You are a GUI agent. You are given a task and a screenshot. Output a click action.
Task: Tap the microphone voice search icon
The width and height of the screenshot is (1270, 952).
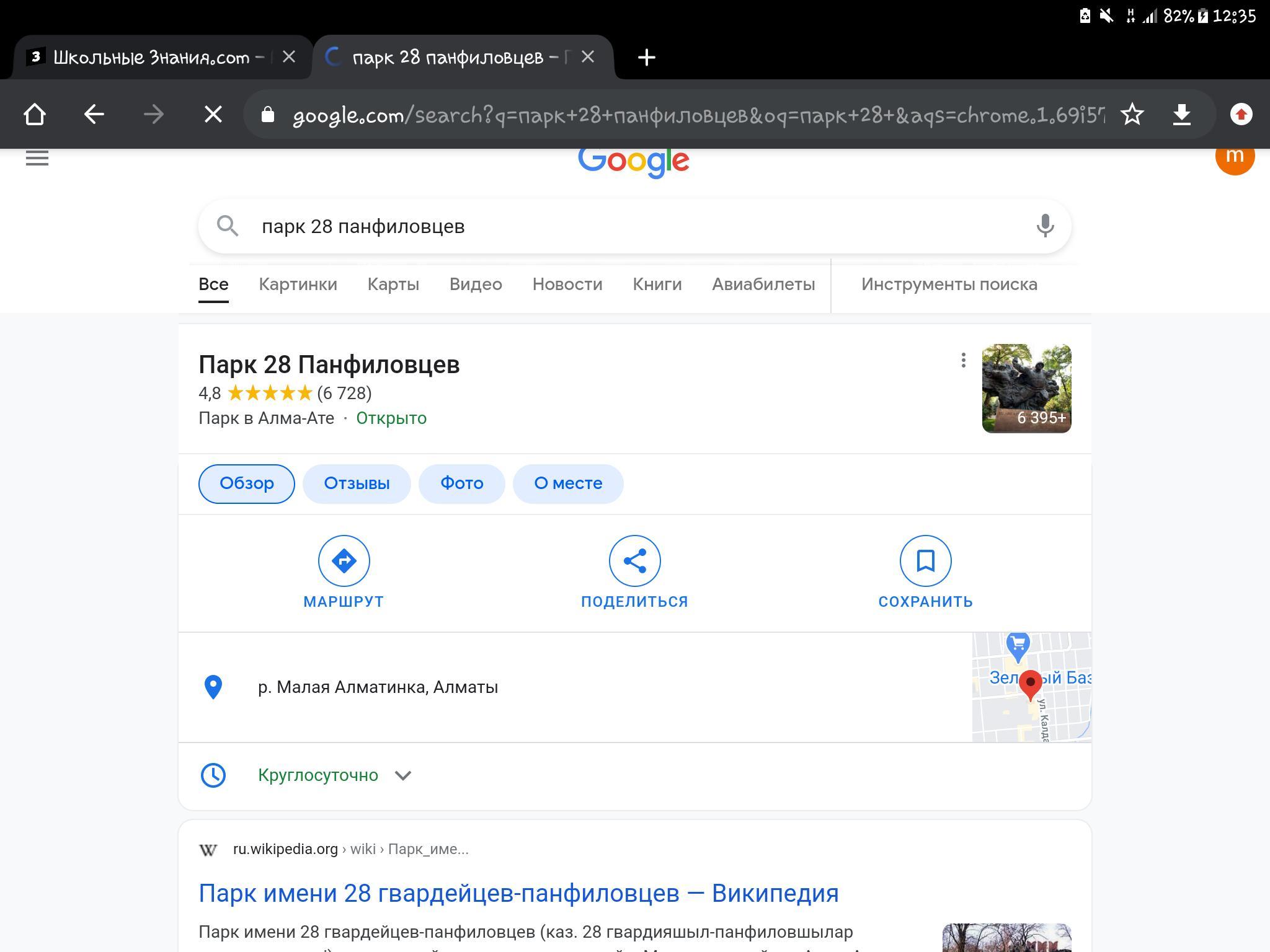[1045, 226]
